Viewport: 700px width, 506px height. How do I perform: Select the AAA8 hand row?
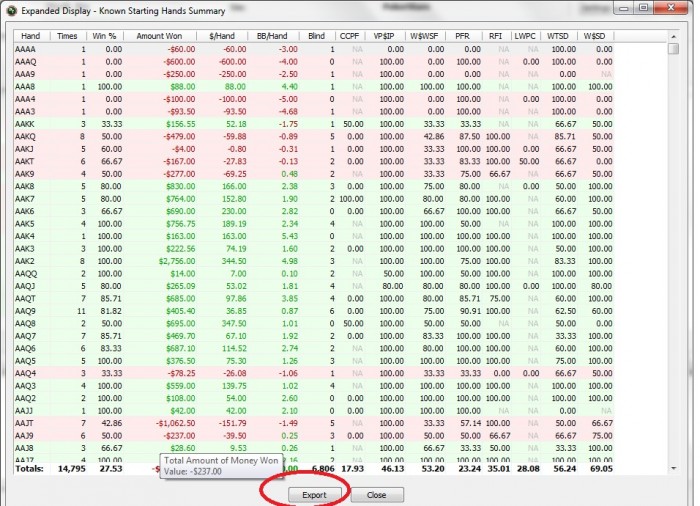(x=314, y=87)
